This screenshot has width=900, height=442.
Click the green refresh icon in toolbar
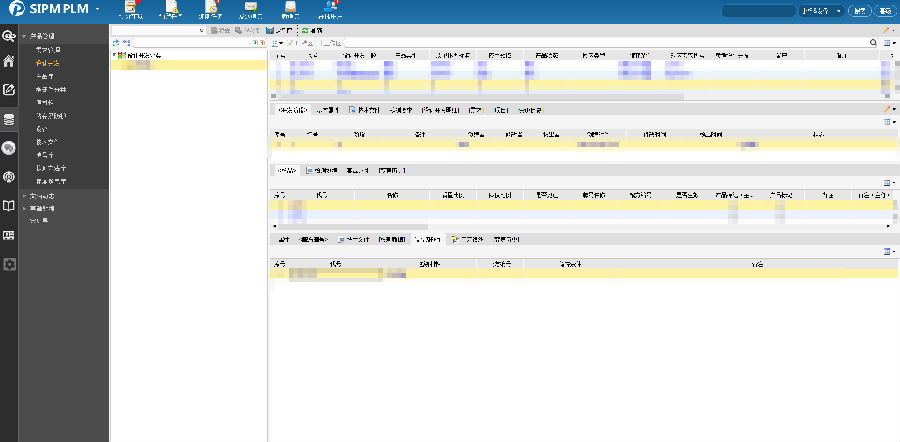coord(305,31)
